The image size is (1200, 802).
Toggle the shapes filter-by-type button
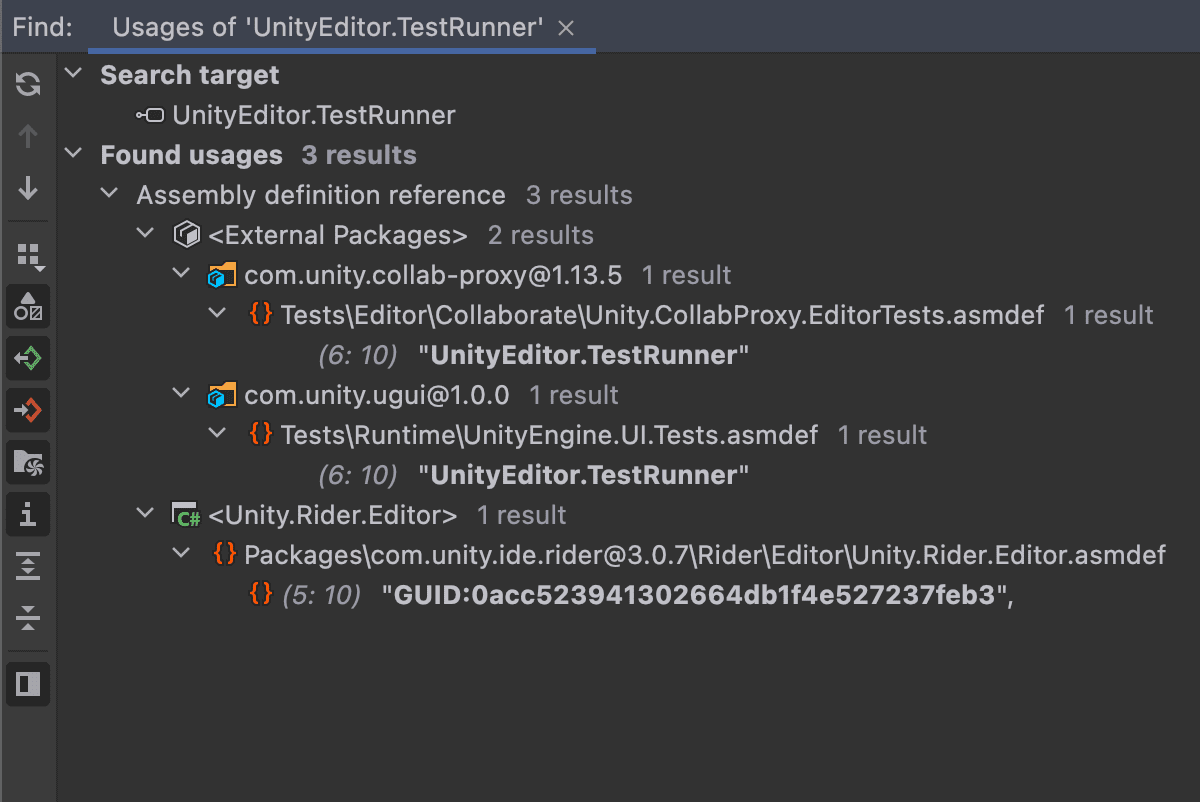coord(28,308)
